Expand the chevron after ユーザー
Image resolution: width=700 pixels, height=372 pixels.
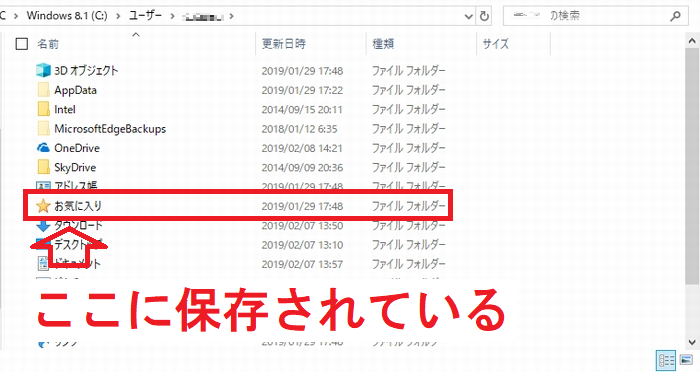click(x=172, y=16)
